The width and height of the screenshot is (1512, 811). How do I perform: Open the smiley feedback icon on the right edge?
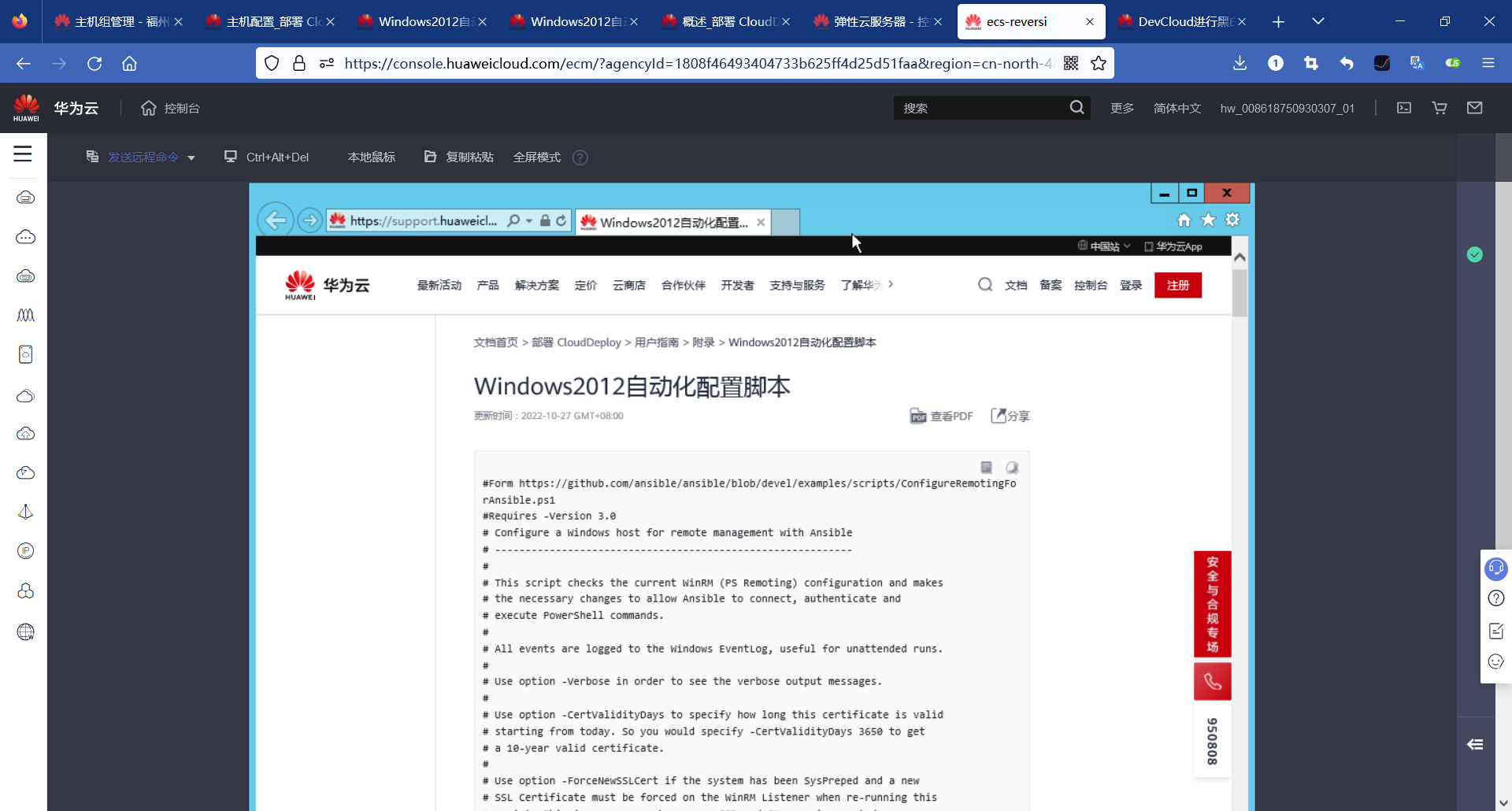click(x=1495, y=662)
